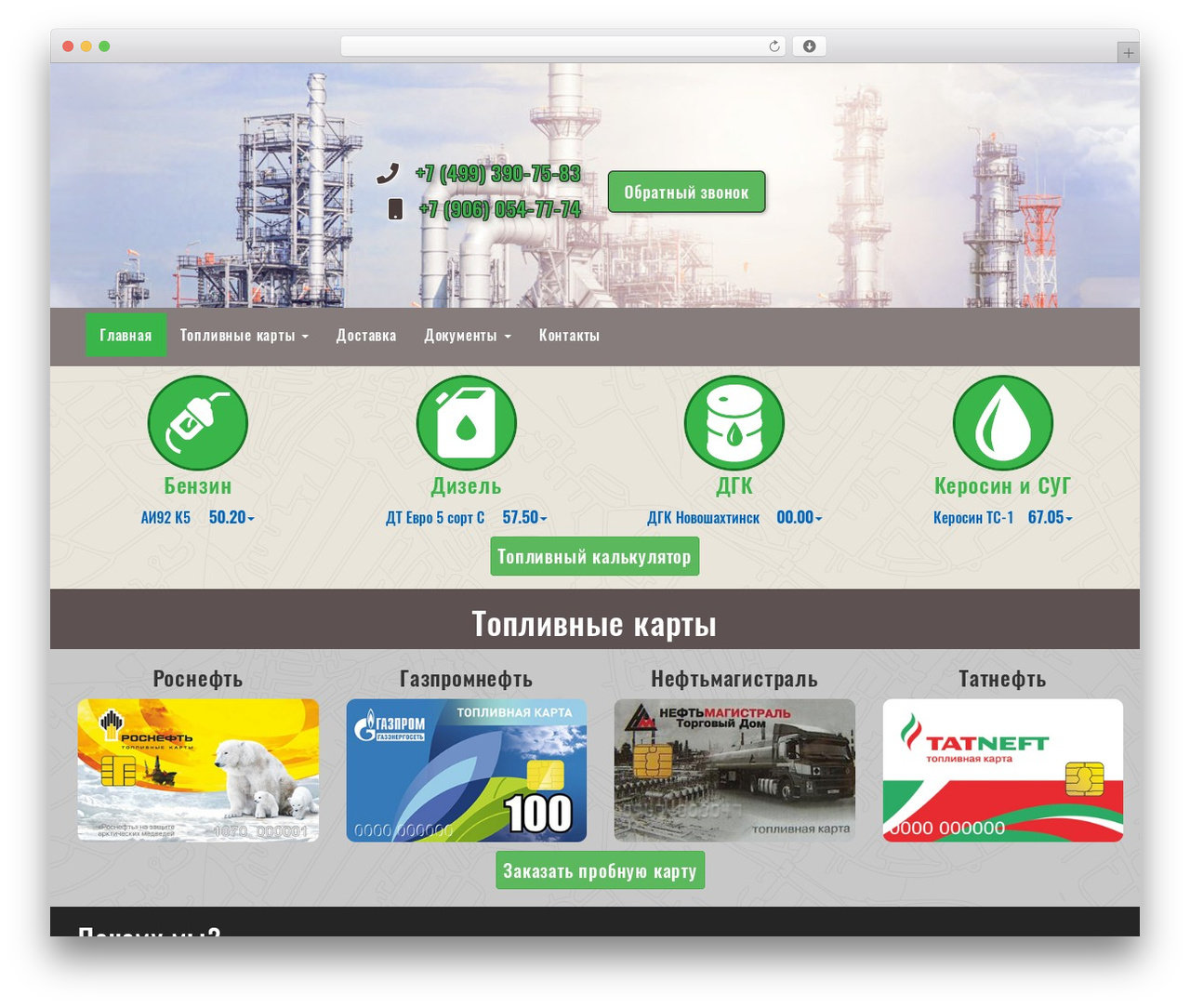Viewport: 1190px width, 1008px height.
Task: Reload the page with the refresh icon
Action: (773, 46)
